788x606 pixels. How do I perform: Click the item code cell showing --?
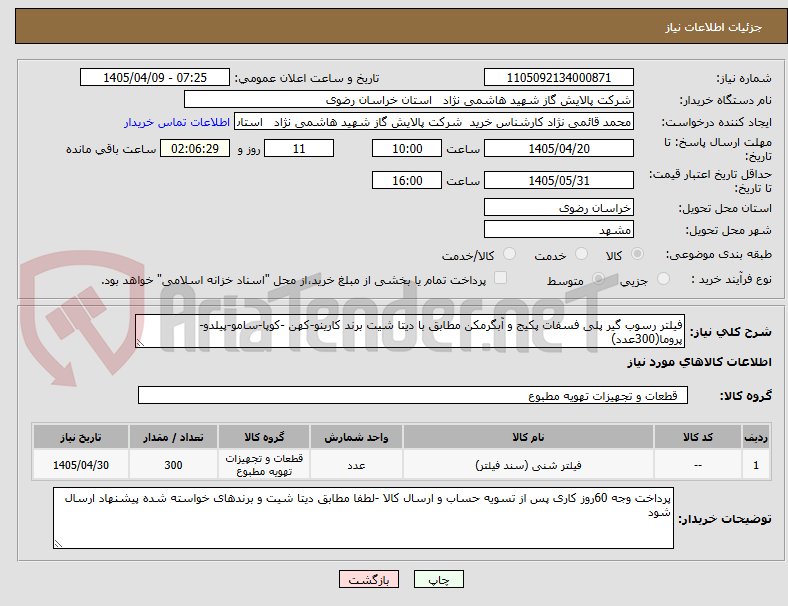(698, 465)
